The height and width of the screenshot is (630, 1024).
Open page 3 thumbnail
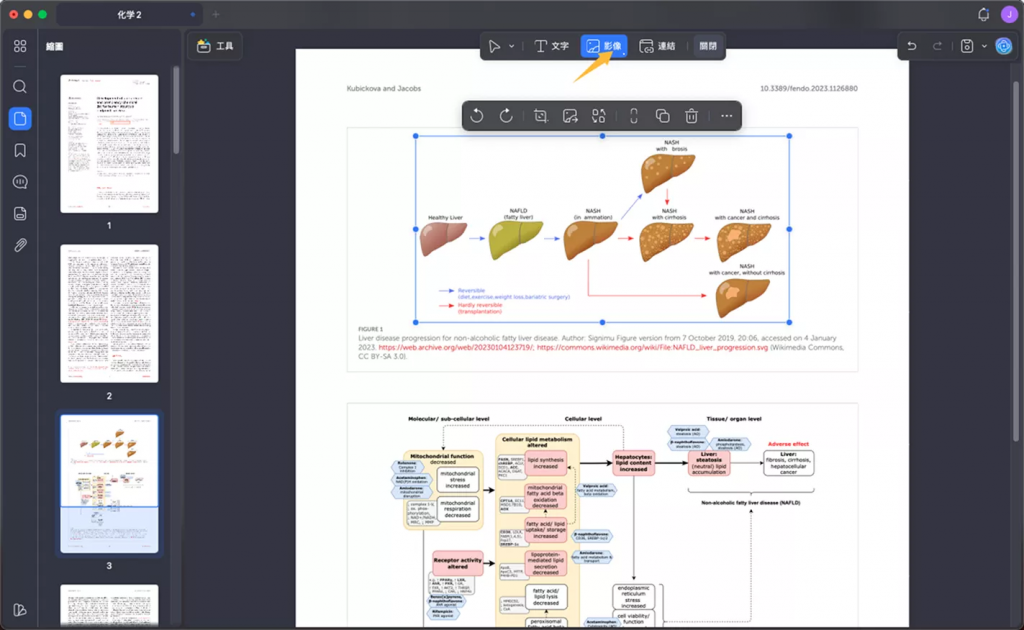[x=109, y=484]
